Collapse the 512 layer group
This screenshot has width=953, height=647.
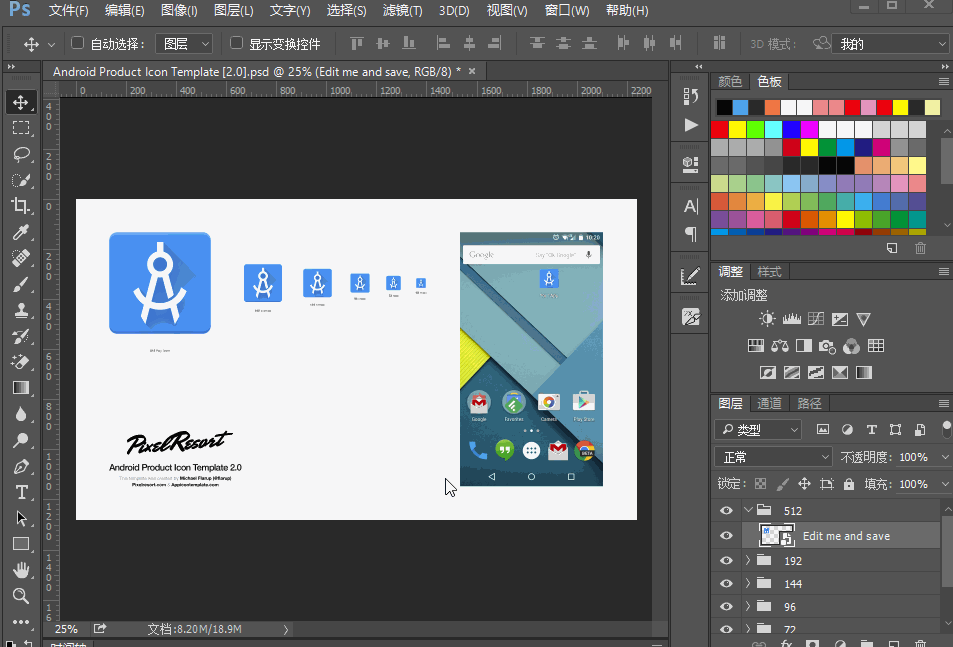[748, 510]
